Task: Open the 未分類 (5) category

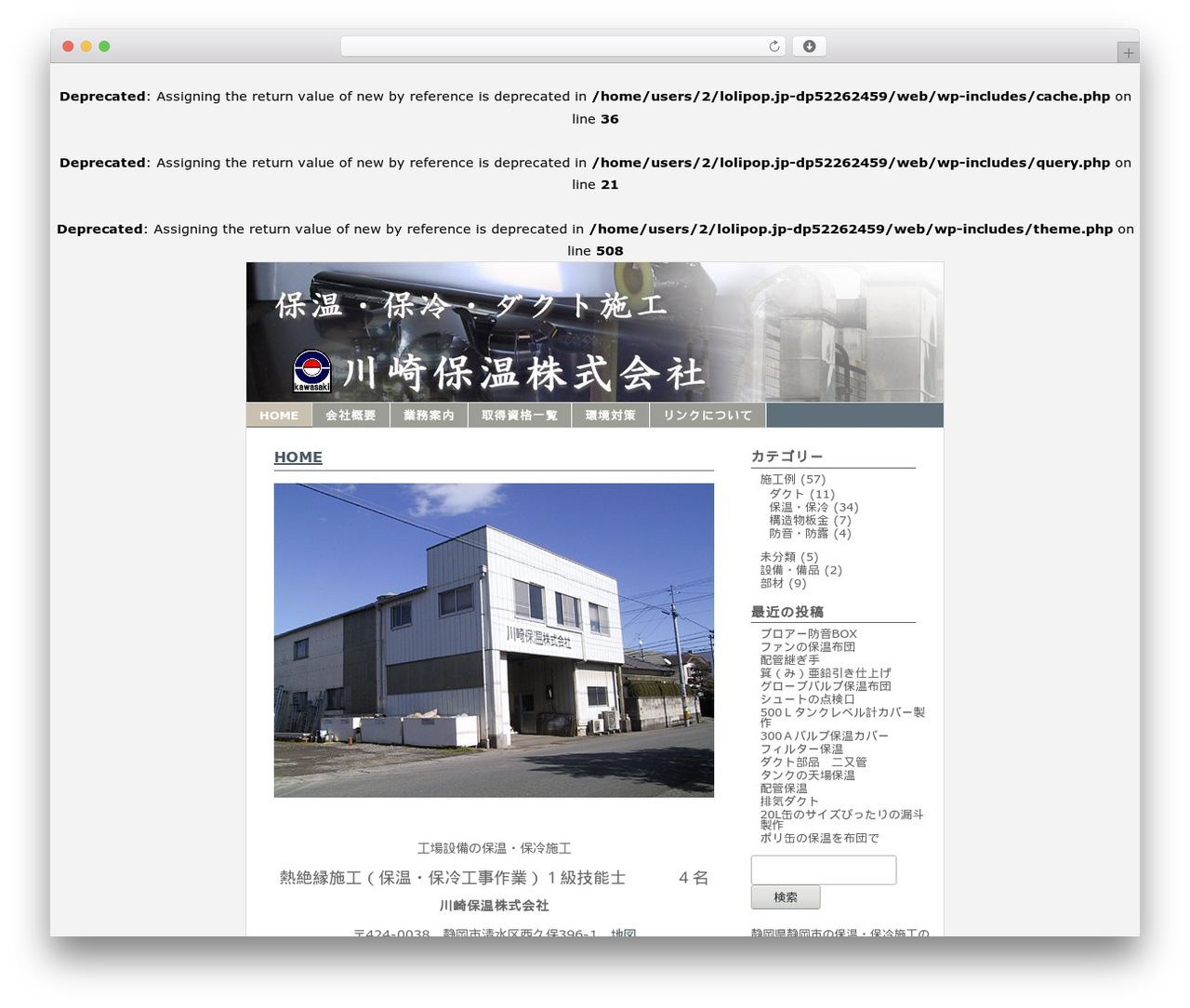Action: [x=789, y=557]
